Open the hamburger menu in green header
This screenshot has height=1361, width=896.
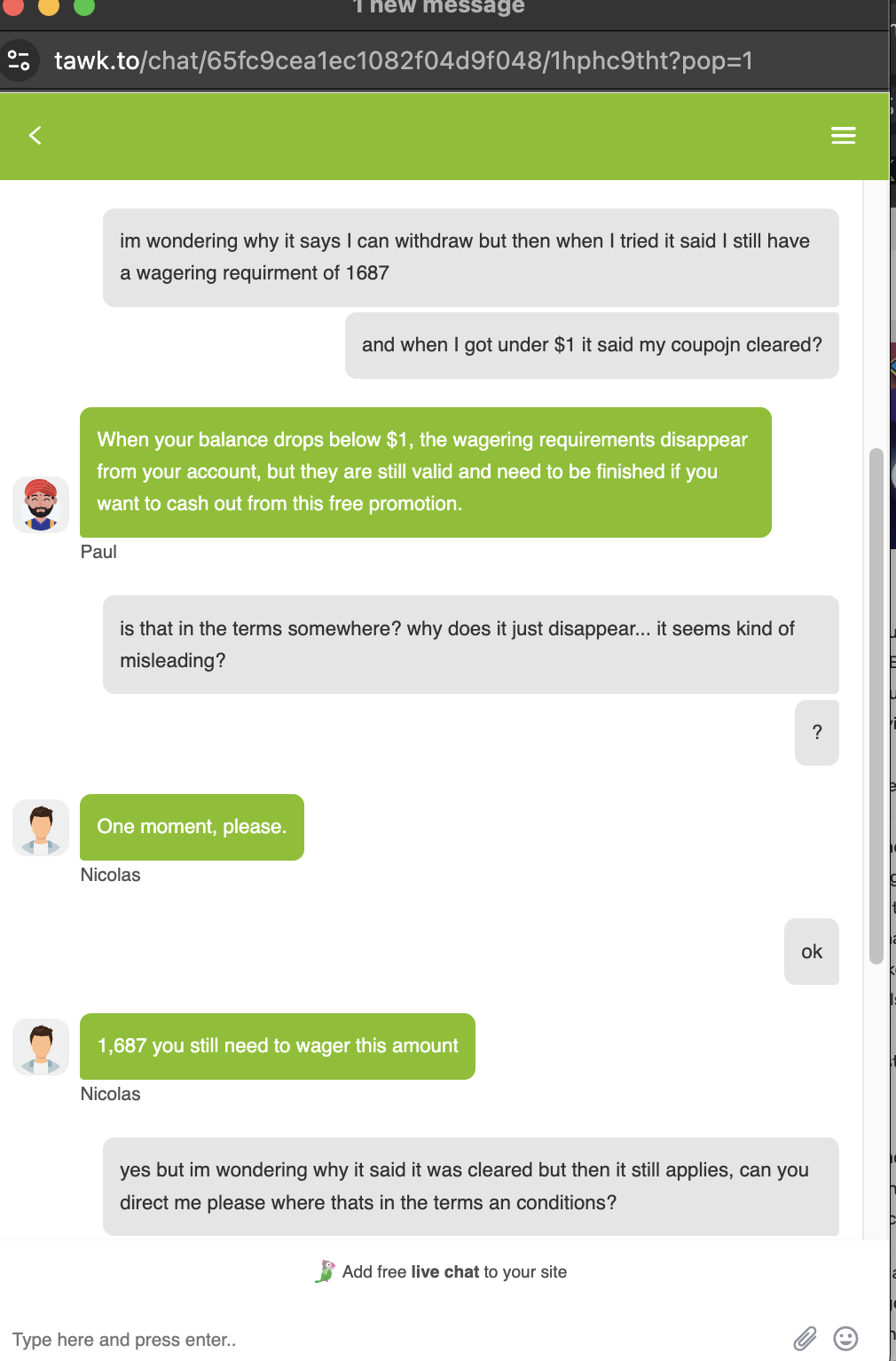pos(843,135)
